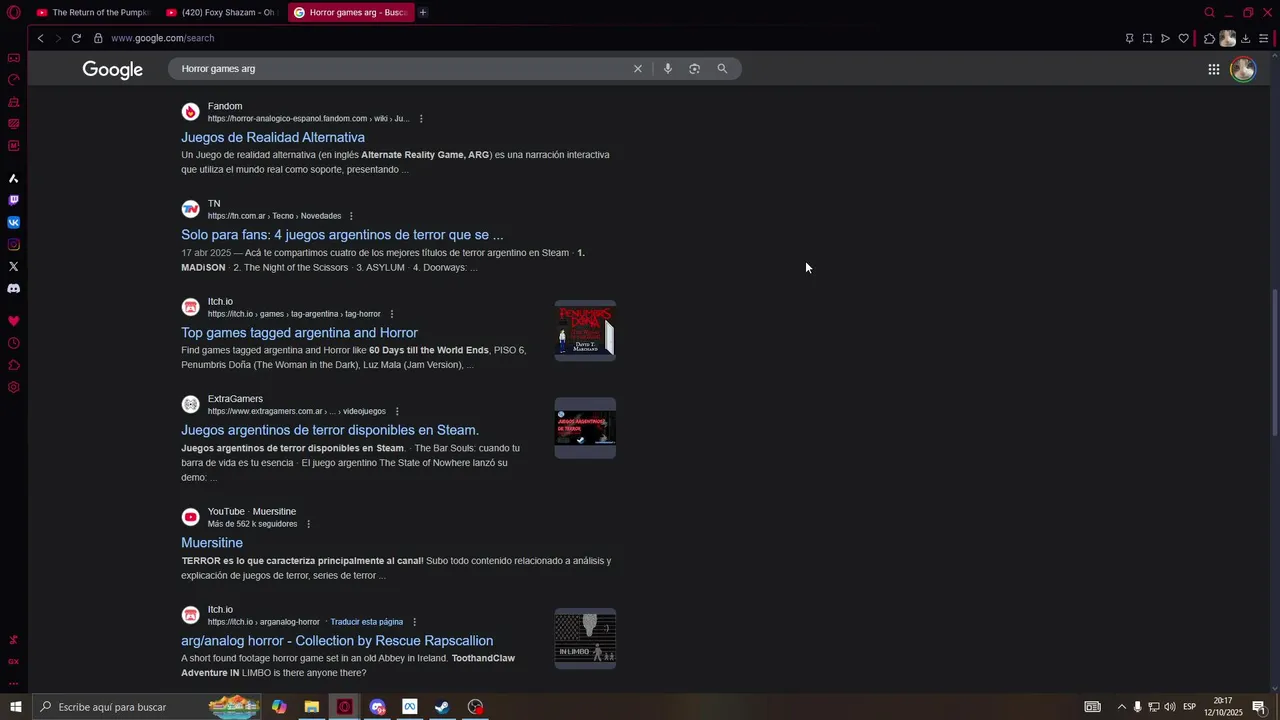This screenshot has width=1280, height=720.
Task: Open a new browser tab
Action: 423,12
